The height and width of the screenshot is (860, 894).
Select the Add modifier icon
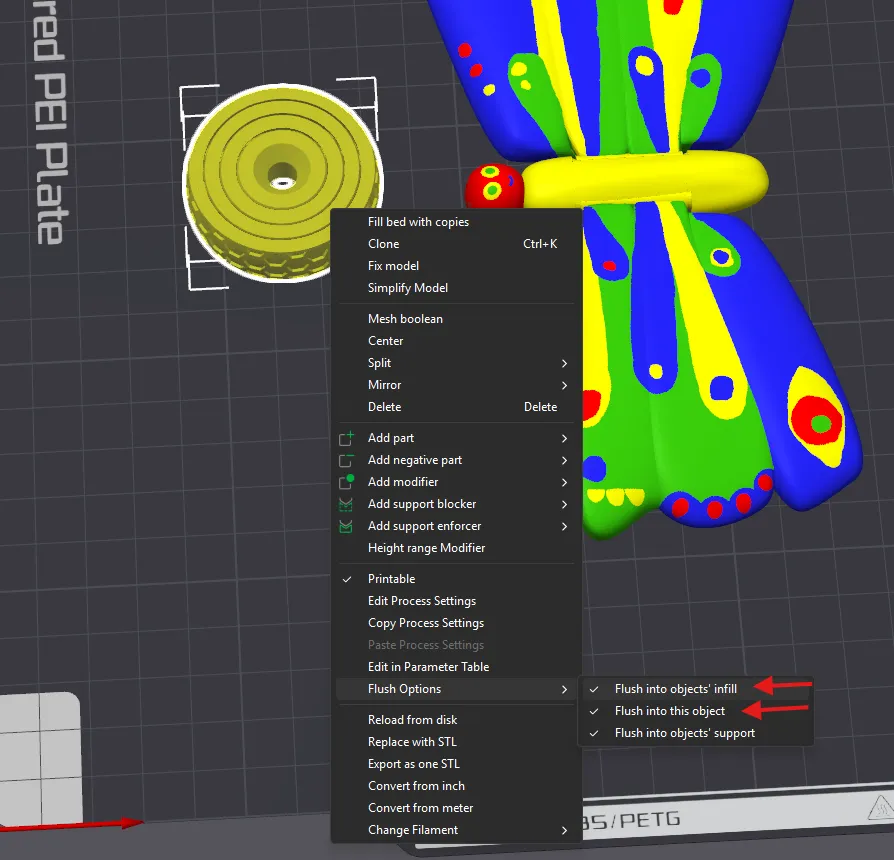pos(348,482)
